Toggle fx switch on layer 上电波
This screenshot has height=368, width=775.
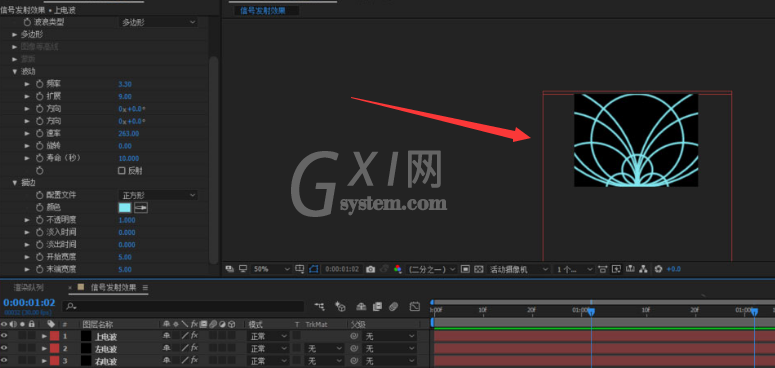[195, 336]
